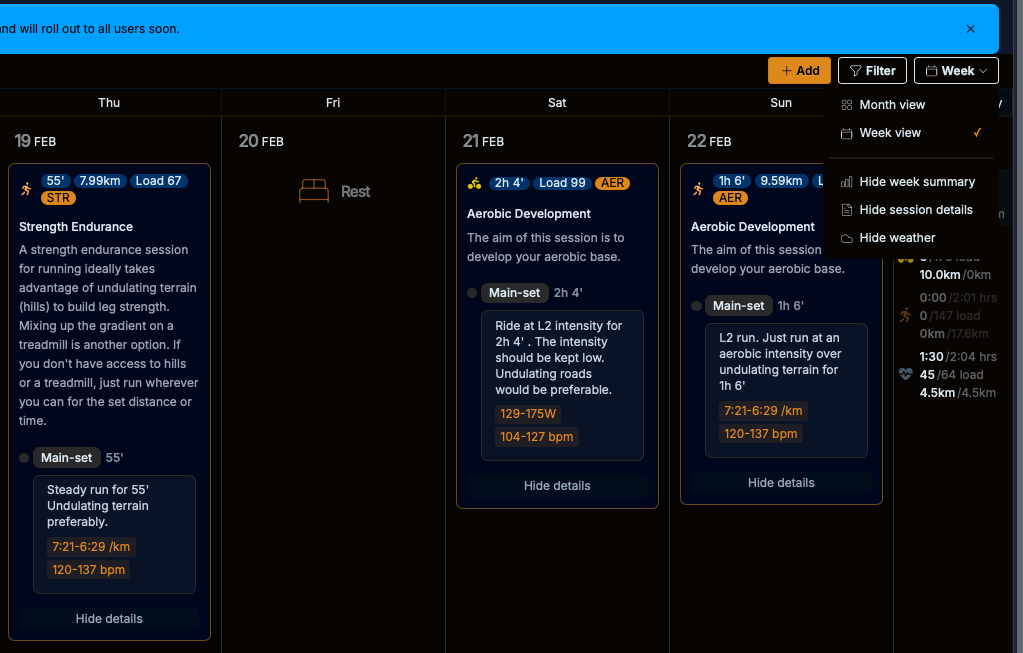Click the running icon on Thursday's session
Image resolution: width=1023 pixels, height=653 pixels.
coord(26,189)
